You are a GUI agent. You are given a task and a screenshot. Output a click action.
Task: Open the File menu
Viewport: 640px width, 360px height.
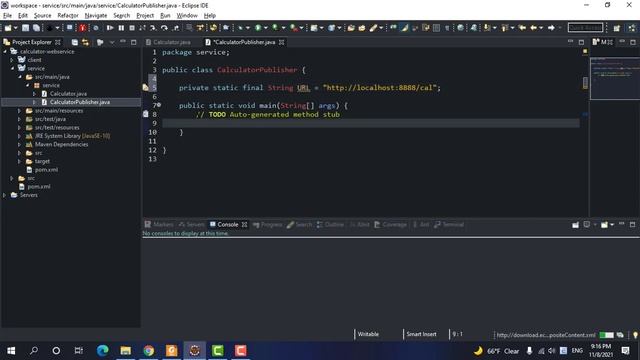coord(7,16)
